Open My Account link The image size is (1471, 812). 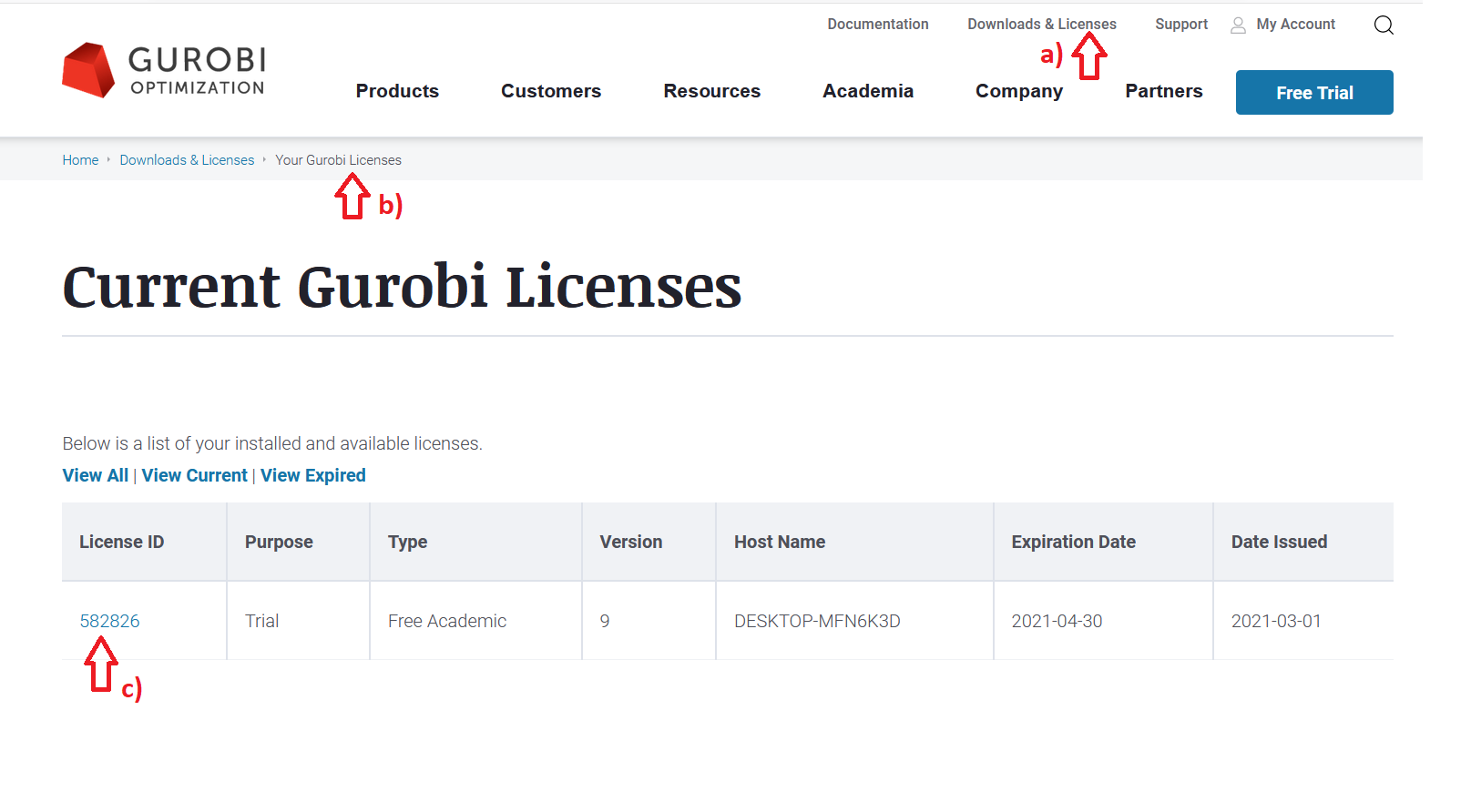tap(1295, 25)
